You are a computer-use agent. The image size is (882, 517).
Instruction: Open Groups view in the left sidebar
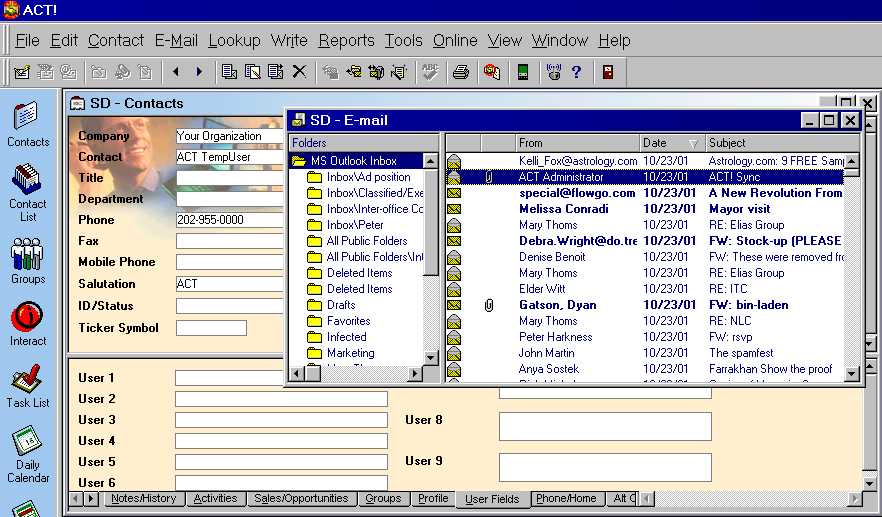tap(27, 261)
